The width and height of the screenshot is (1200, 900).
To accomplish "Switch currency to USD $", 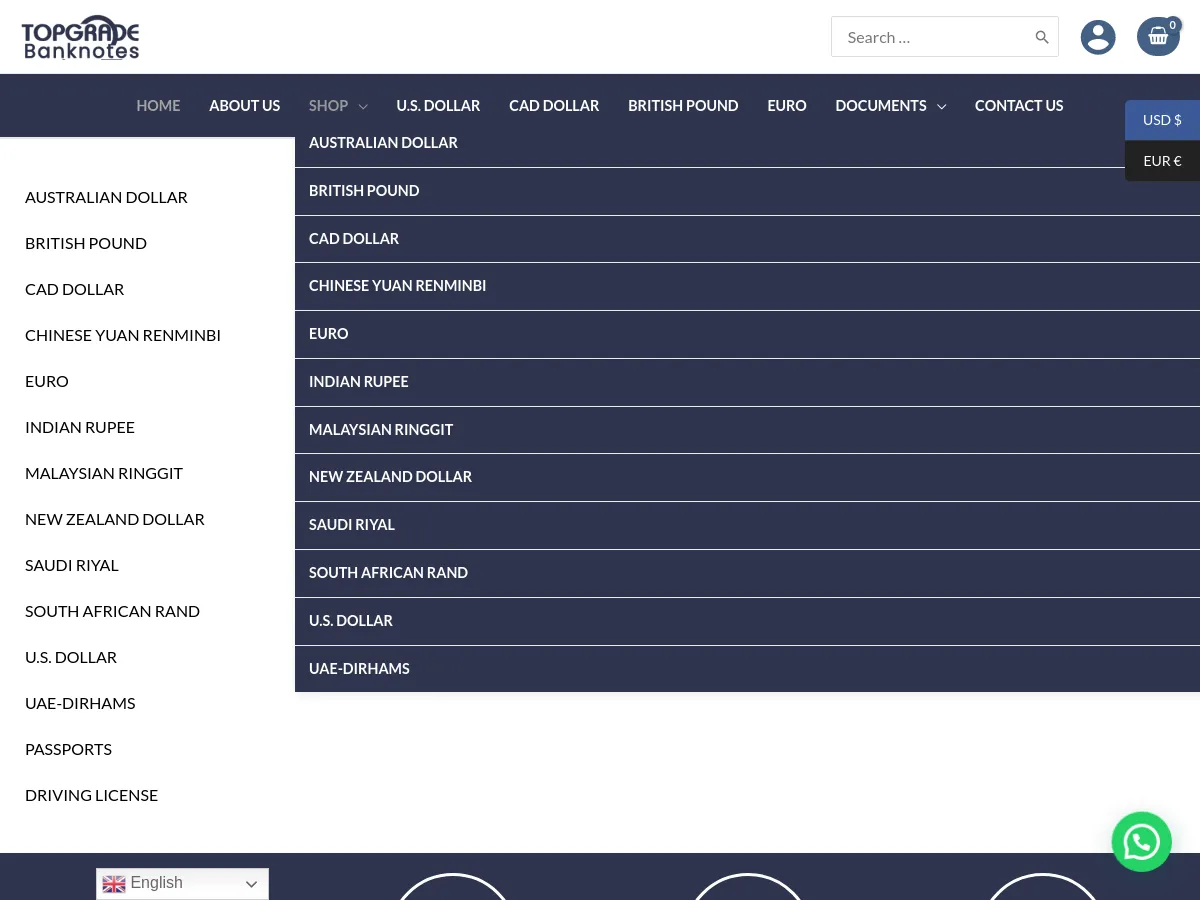I will (x=1162, y=120).
